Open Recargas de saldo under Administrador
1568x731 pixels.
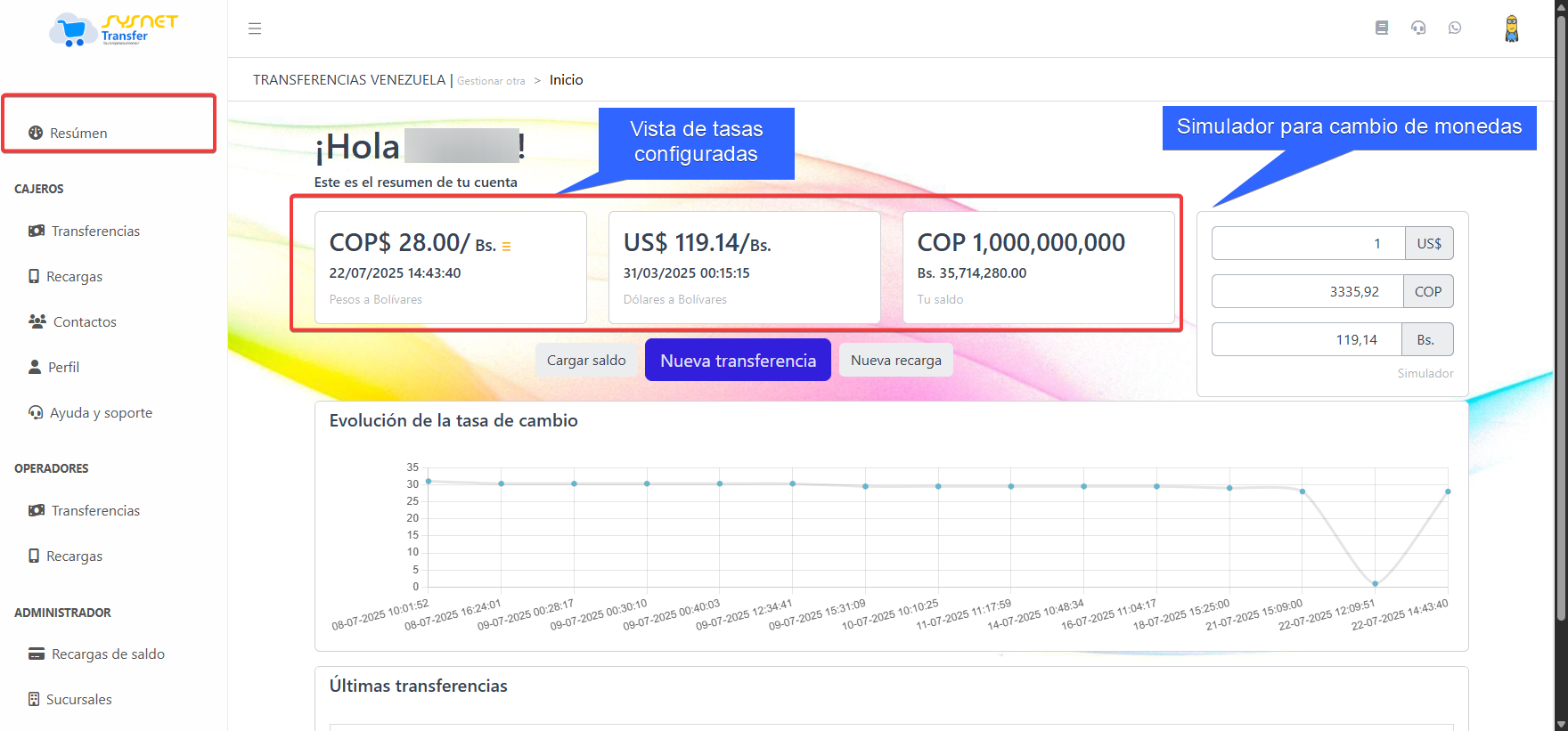tap(108, 654)
